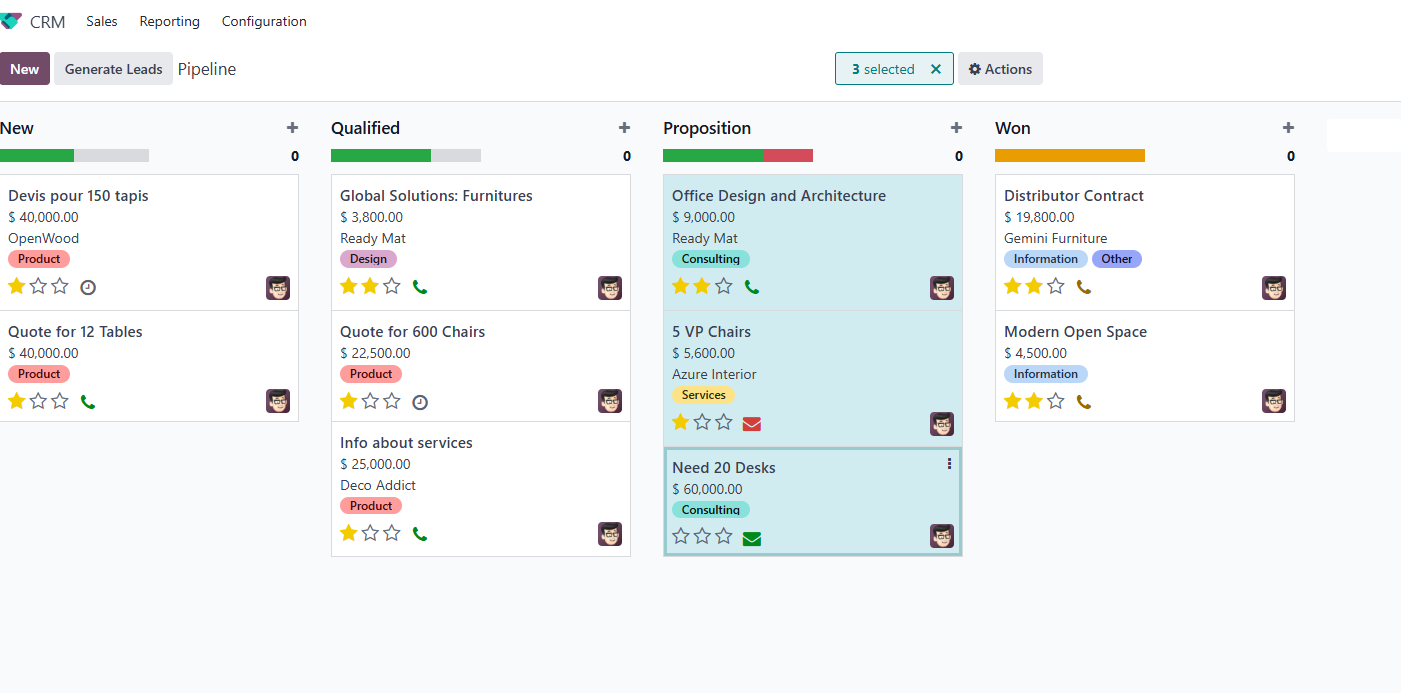Click the OpenWood customer name
This screenshot has width=1401, height=693.
coord(43,238)
